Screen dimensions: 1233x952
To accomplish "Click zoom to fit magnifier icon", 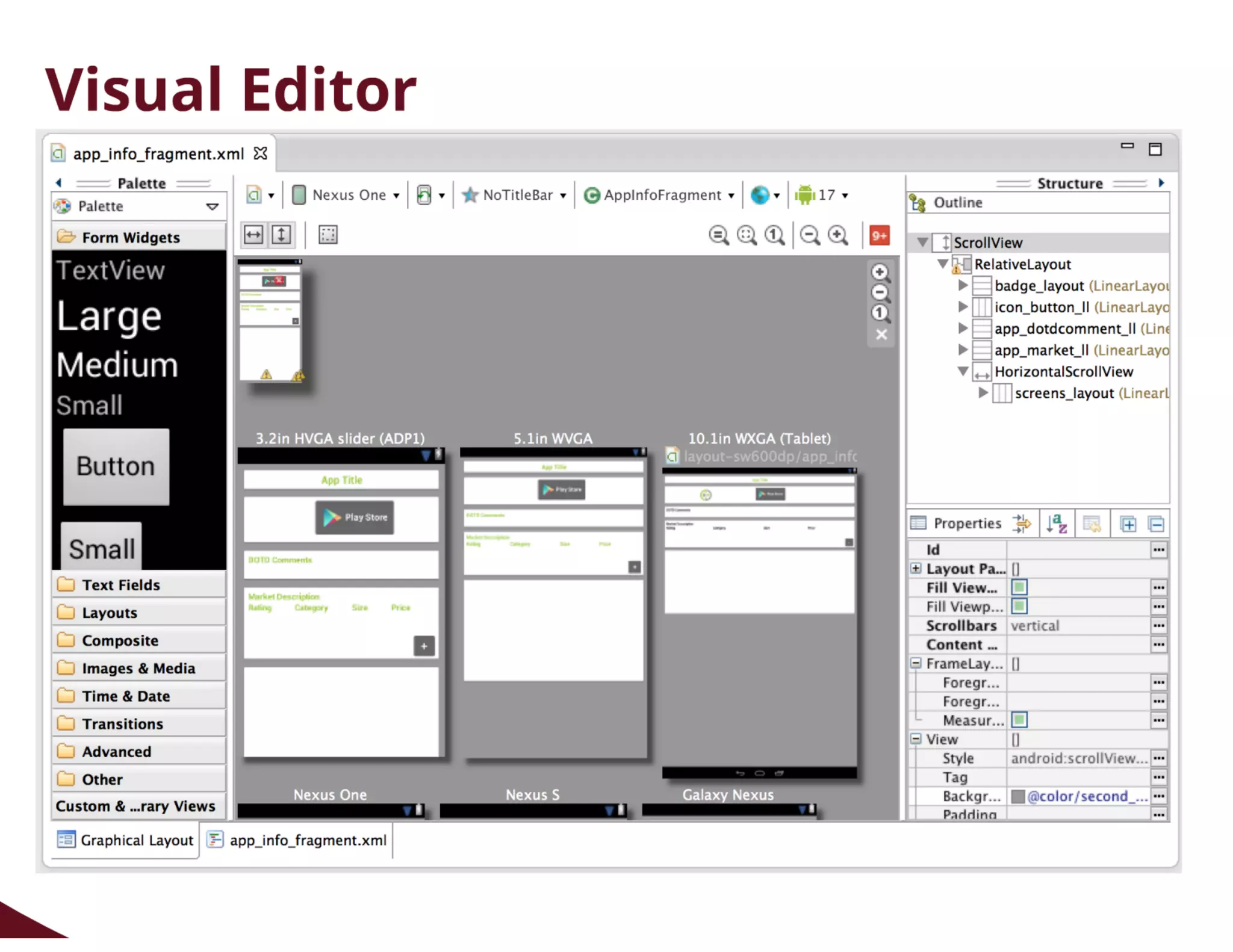I will (718, 235).
